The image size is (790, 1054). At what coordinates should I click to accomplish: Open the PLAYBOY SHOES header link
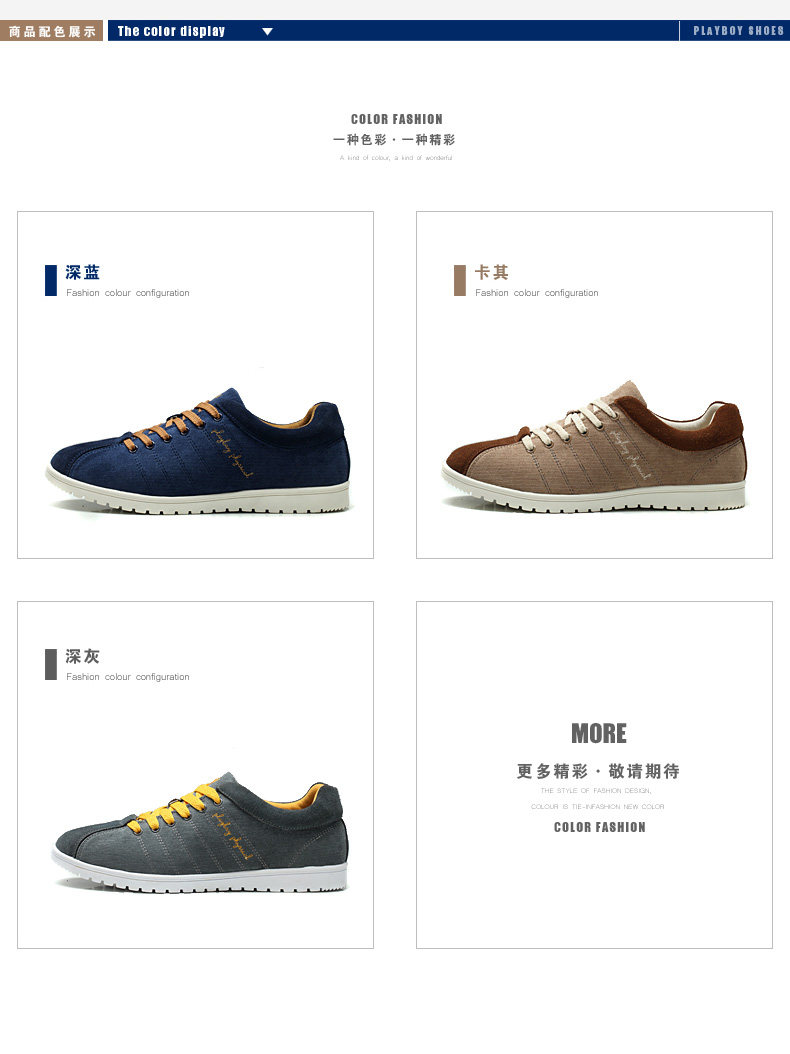pyautogui.click(x=738, y=31)
